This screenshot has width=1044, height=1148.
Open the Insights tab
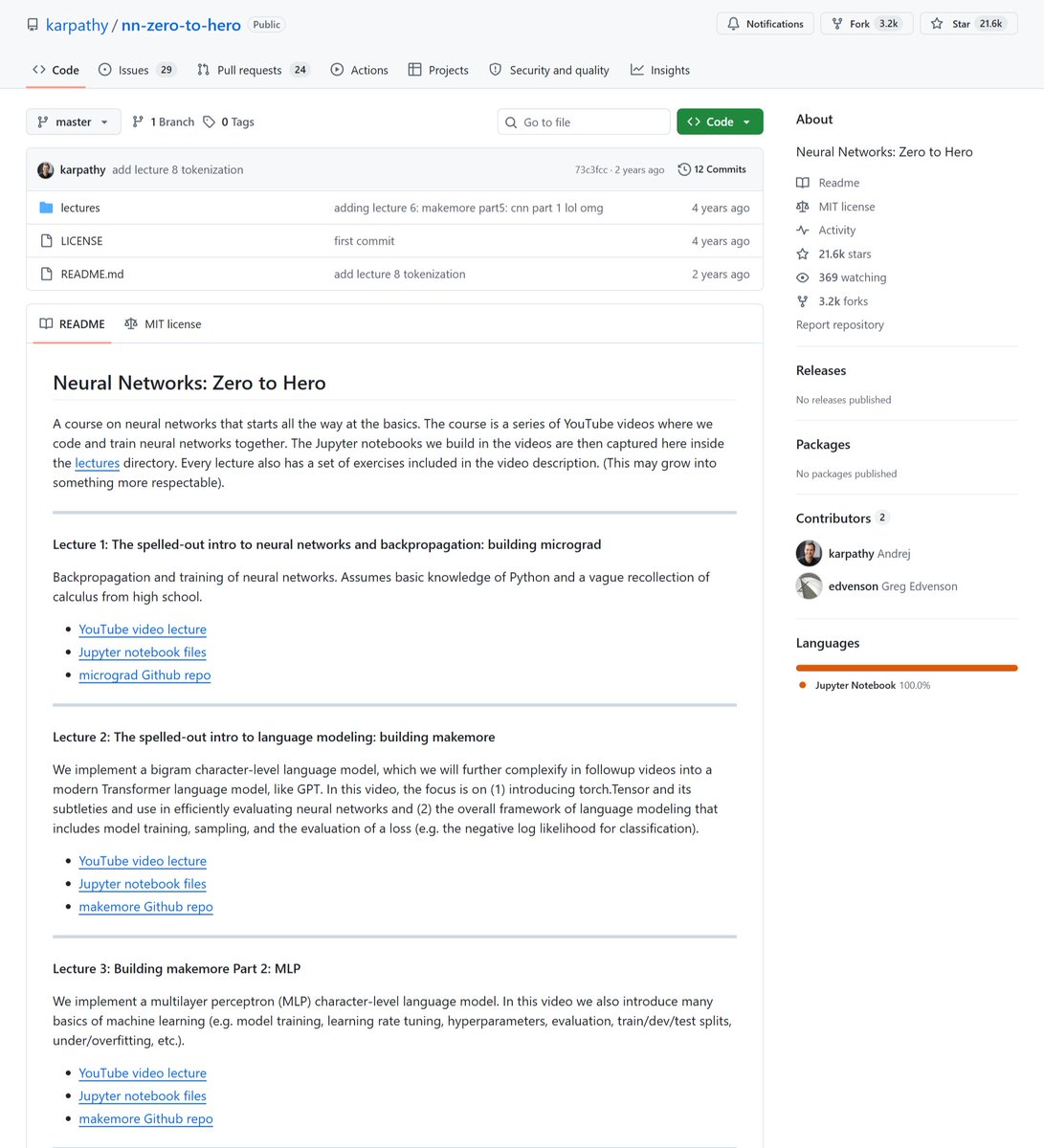660,70
